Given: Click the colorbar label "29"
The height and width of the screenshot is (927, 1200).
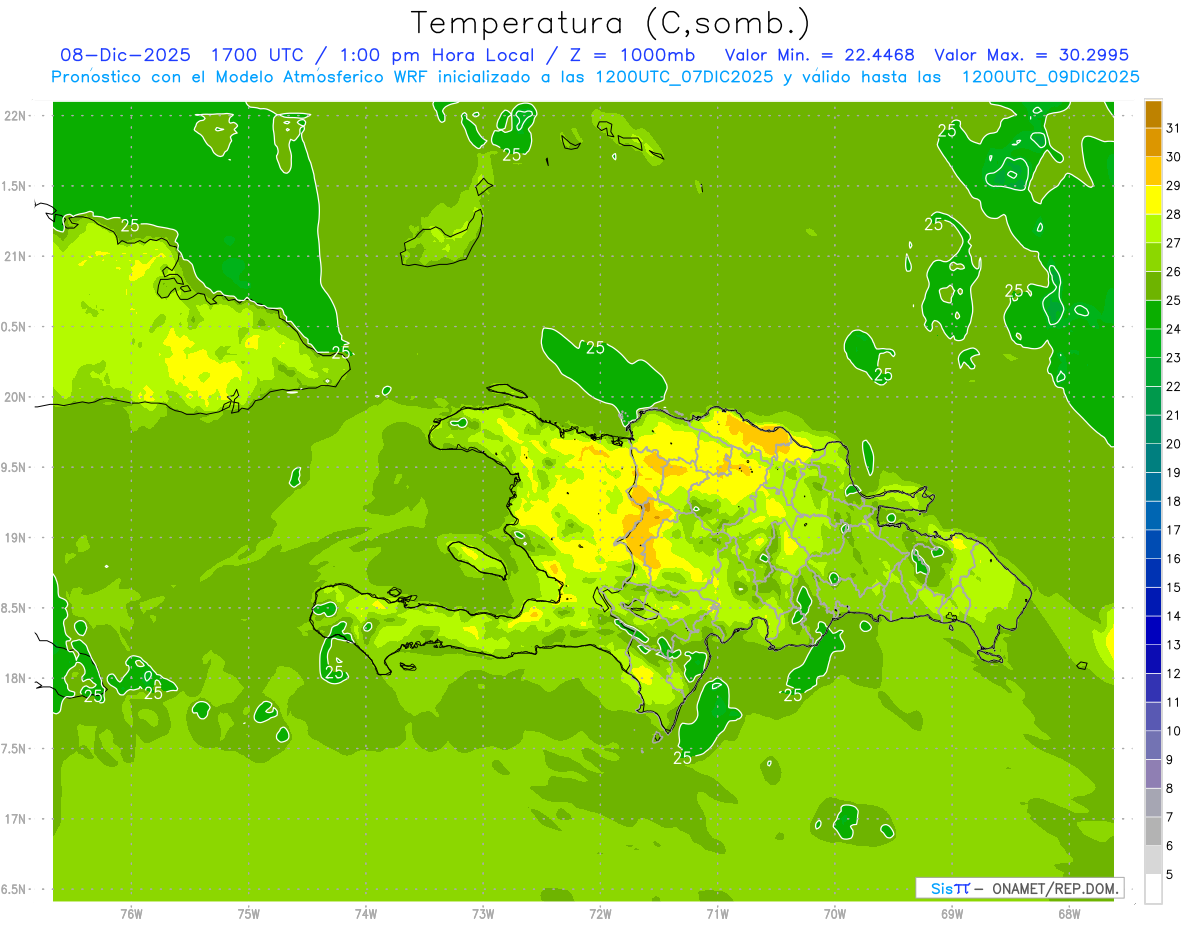Looking at the screenshot, I should (x=1173, y=186).
